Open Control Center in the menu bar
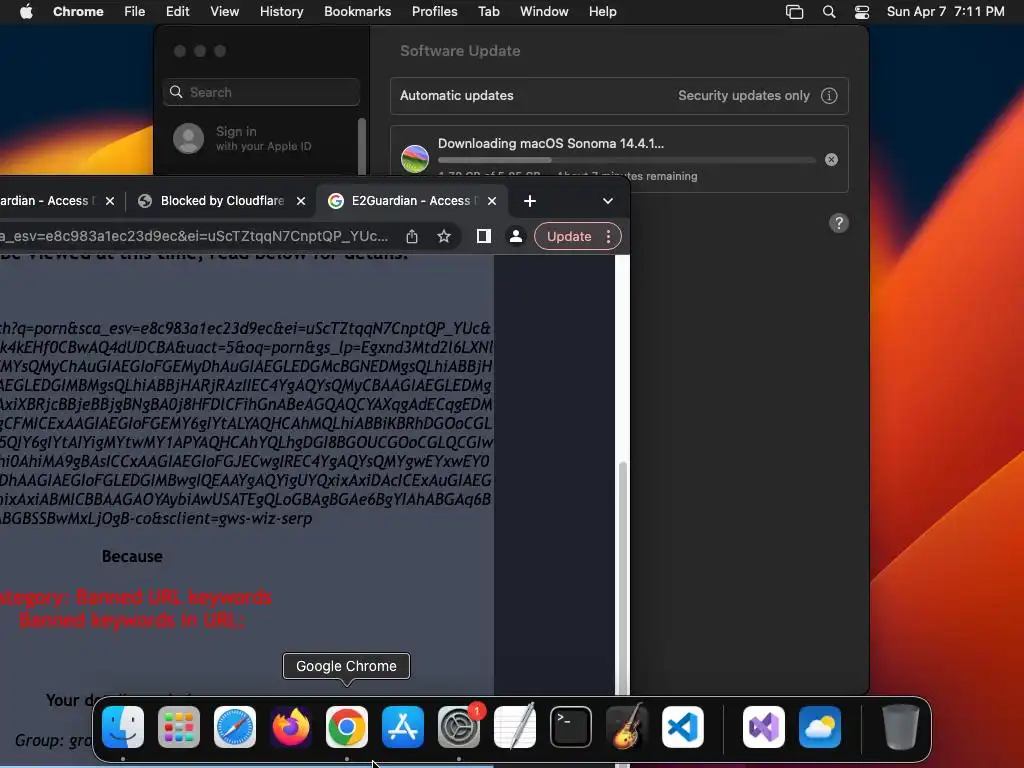 pos(862,12)
